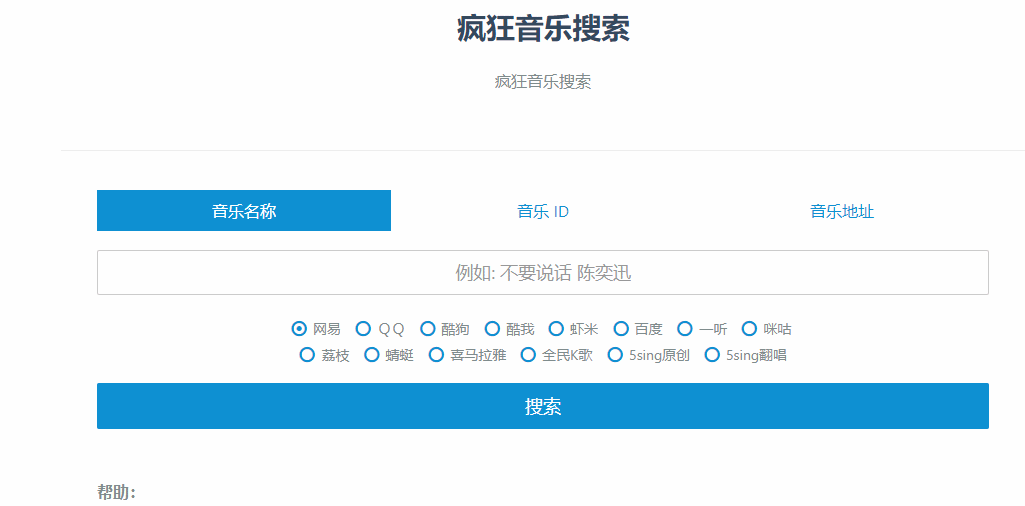Select the 荔枝 radio option
Image resolution: width=1025 pixels, height=506 pixels.
307,355
